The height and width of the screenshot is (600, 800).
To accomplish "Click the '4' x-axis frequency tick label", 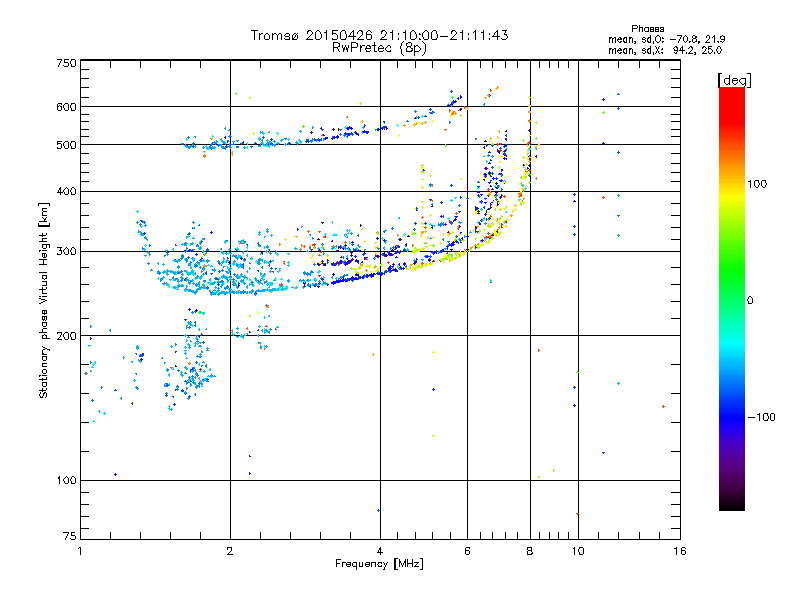I will click(x=380, y=551).
